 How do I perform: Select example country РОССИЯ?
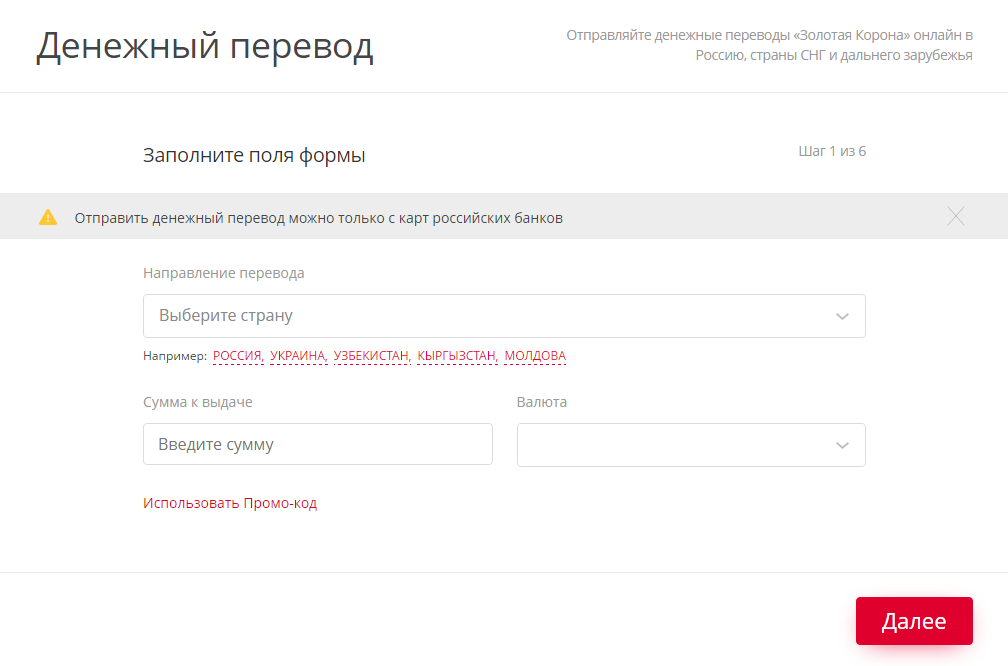pos(238,356)
